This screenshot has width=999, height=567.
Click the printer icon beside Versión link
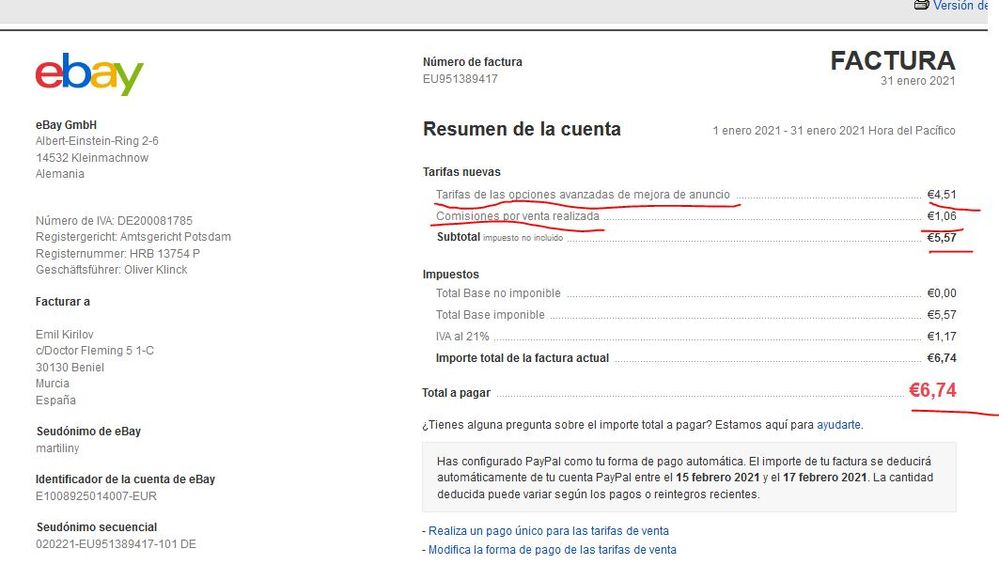tap(921, 5)
